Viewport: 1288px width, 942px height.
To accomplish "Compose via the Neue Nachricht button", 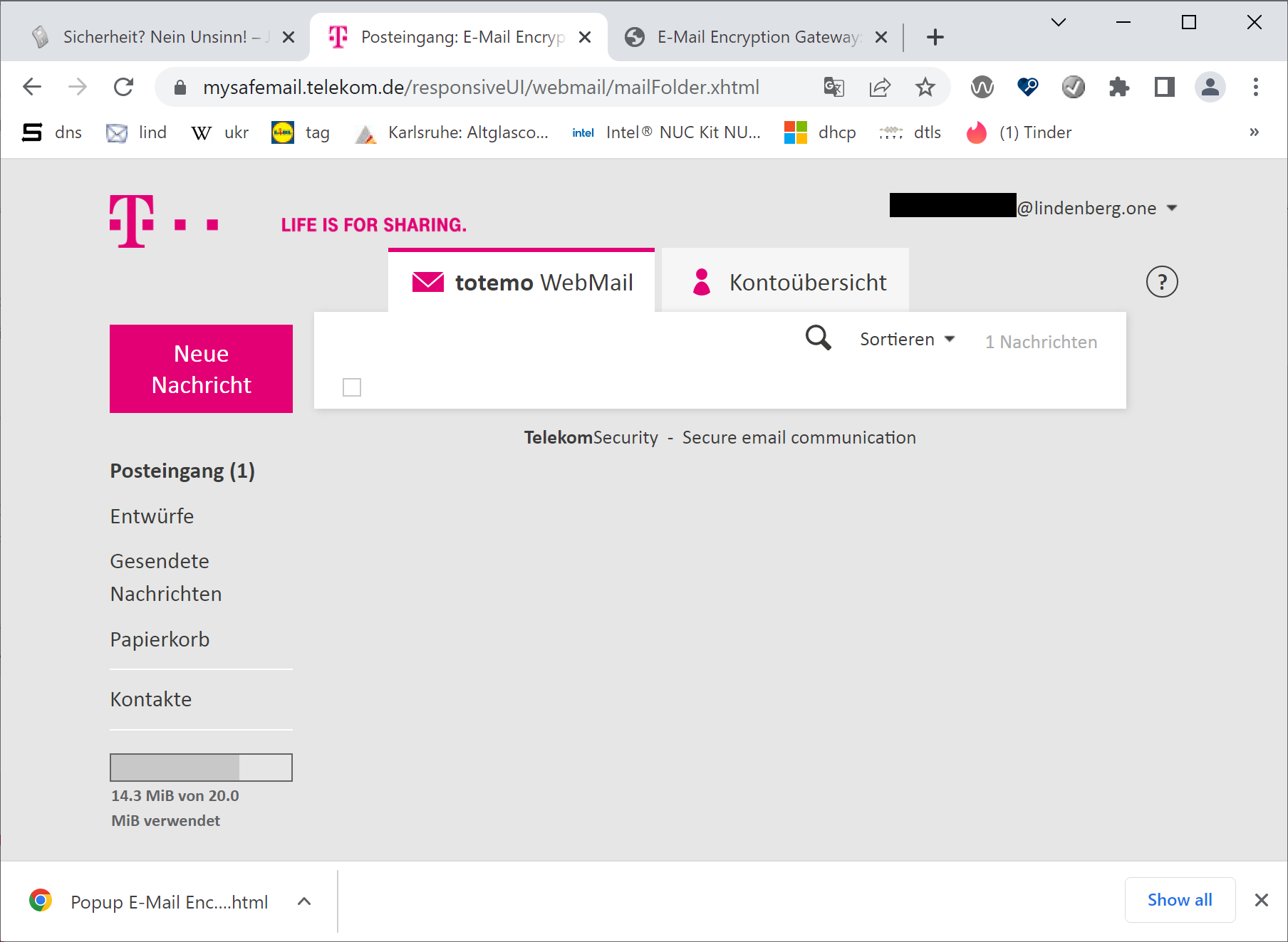I will 201,369.
